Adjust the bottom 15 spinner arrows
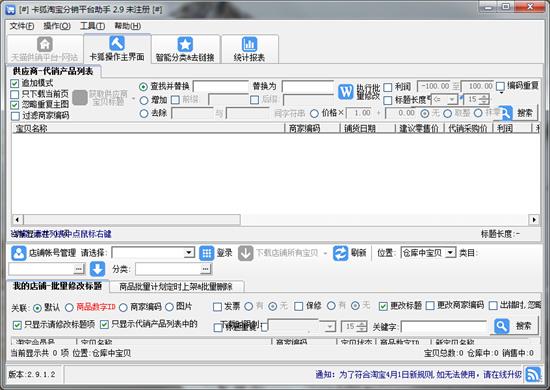Screen dimensions: 550x390 tap(362, 327)
